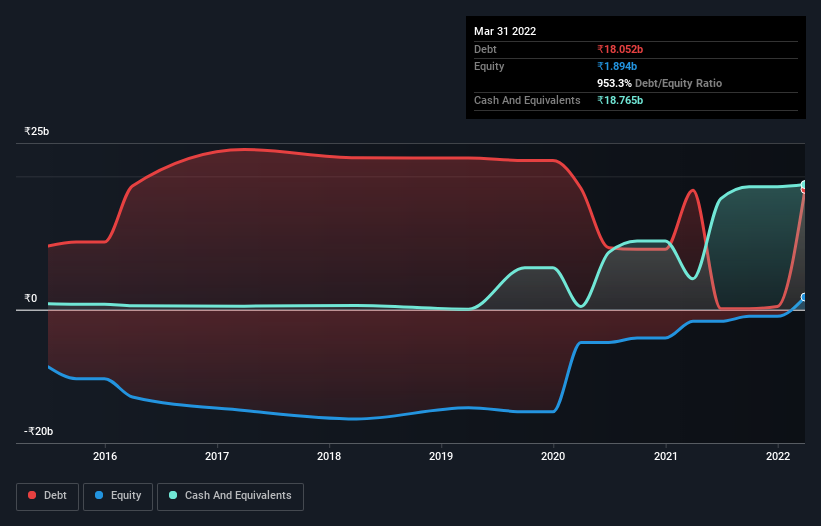Click the 2020 axis label
Image resolution: width=821 pixels, height=526 pixels.
[553, 456]
